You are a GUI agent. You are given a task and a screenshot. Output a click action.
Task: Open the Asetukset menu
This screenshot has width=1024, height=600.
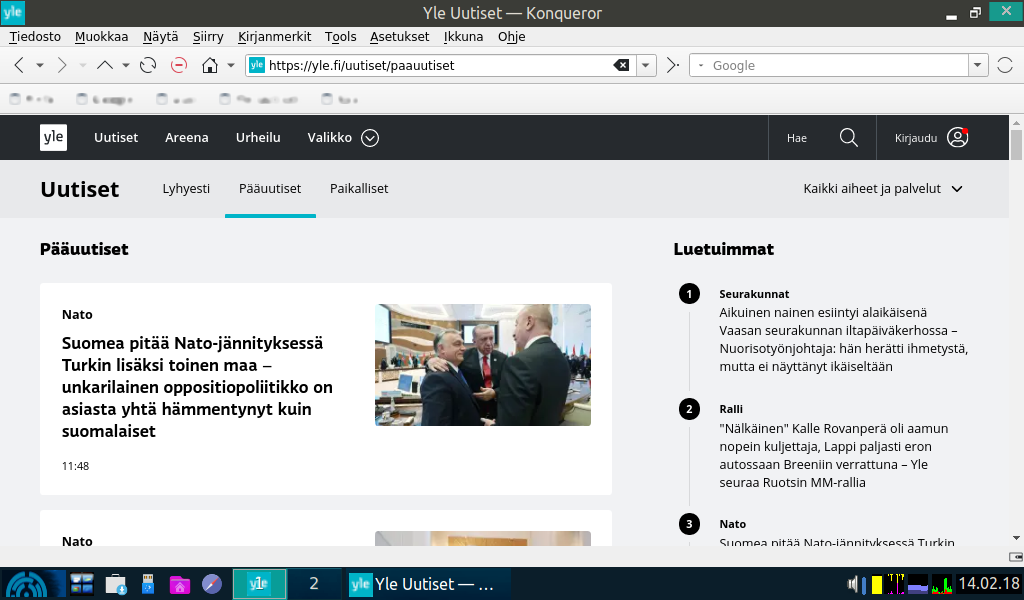400,37
